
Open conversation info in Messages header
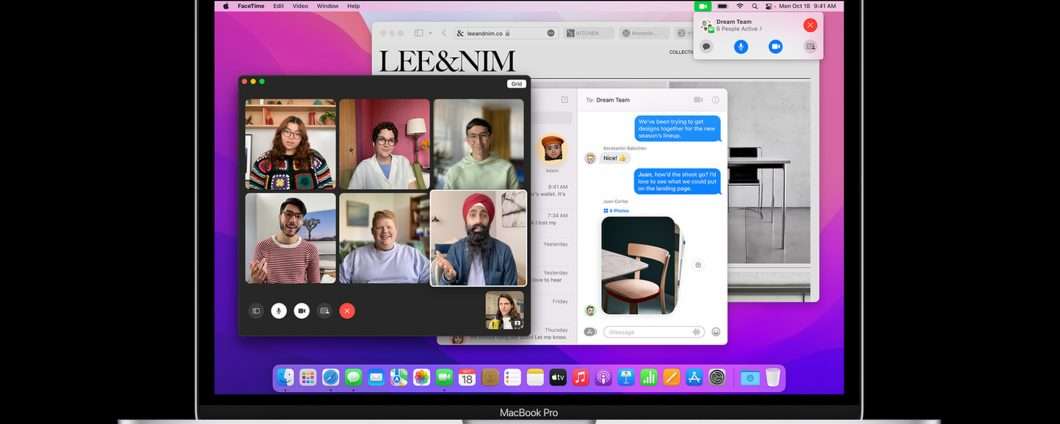point(715,100)
